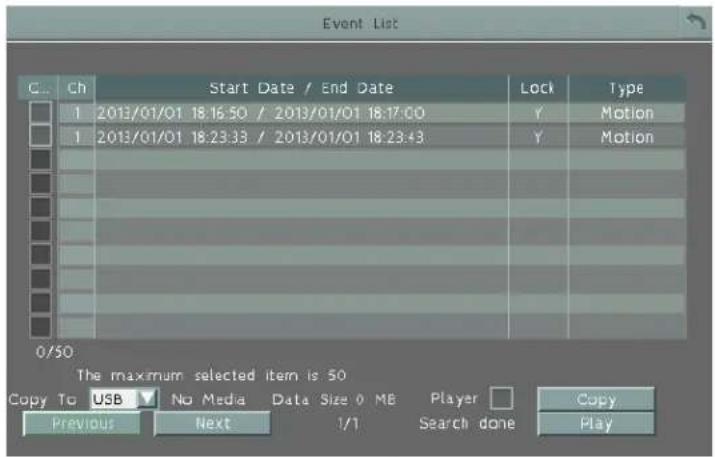The height and width of the screenshot is (457, 715).
Task: Check the box for the 18:16:50 event
Action: [x=41, y=112]
